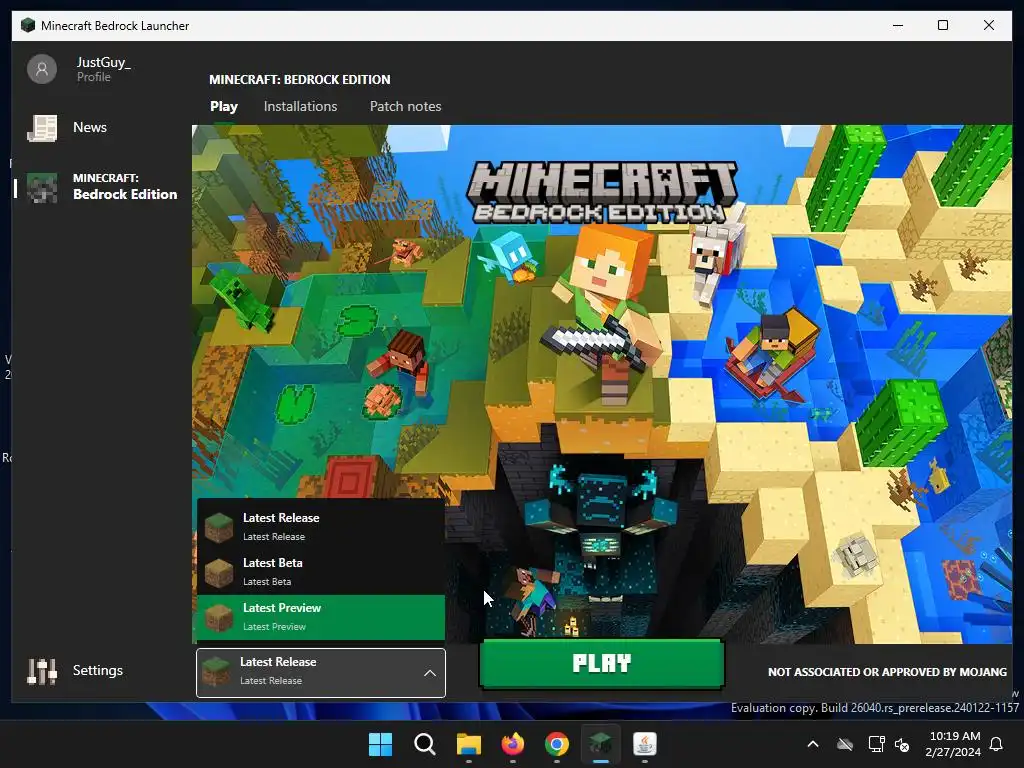Click the JustGuy_ Profile text
Screen dimensions: 1024x768
[x=103, y=69]
